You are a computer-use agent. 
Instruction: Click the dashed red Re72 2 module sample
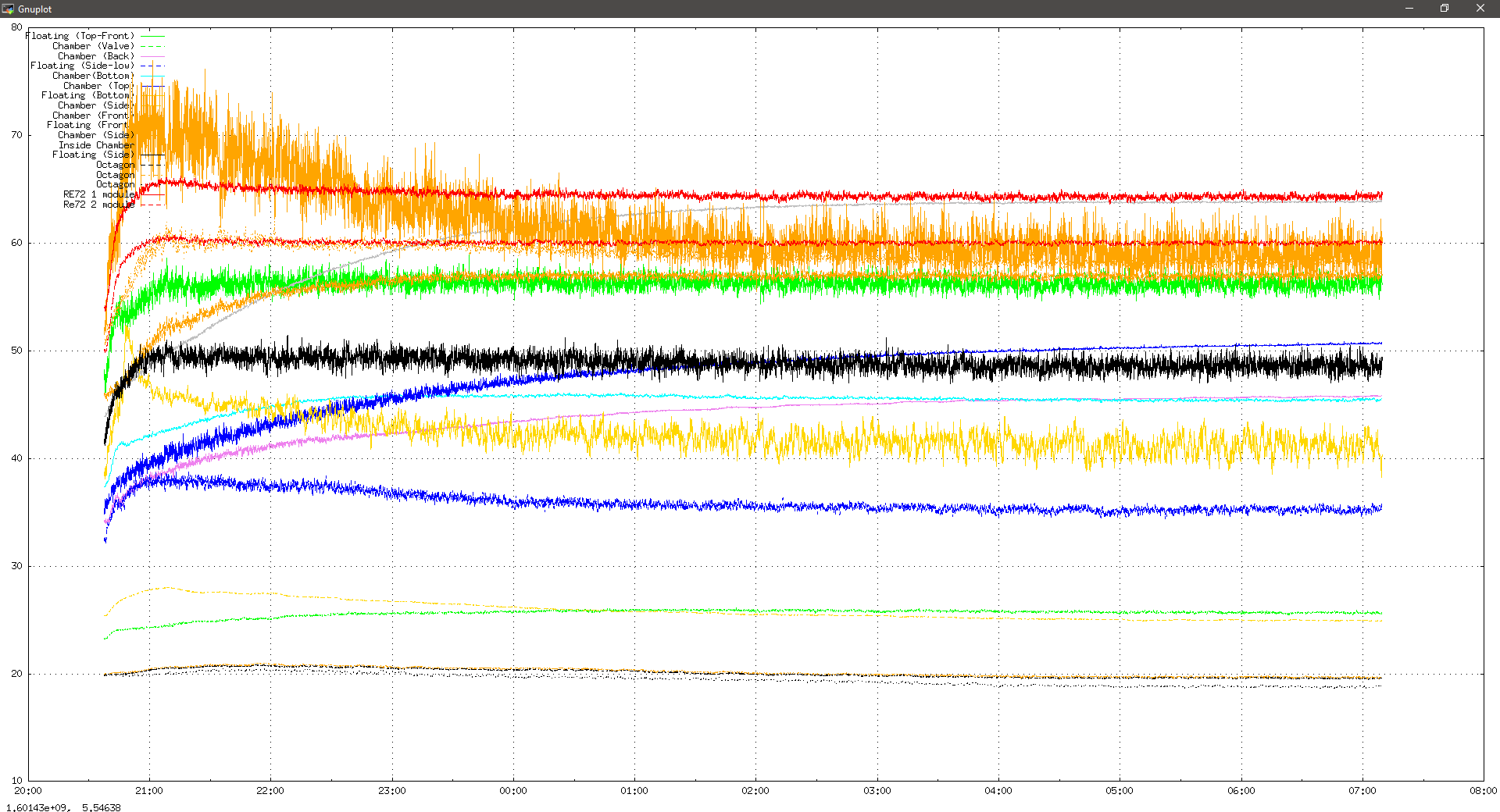pos(152,205)
